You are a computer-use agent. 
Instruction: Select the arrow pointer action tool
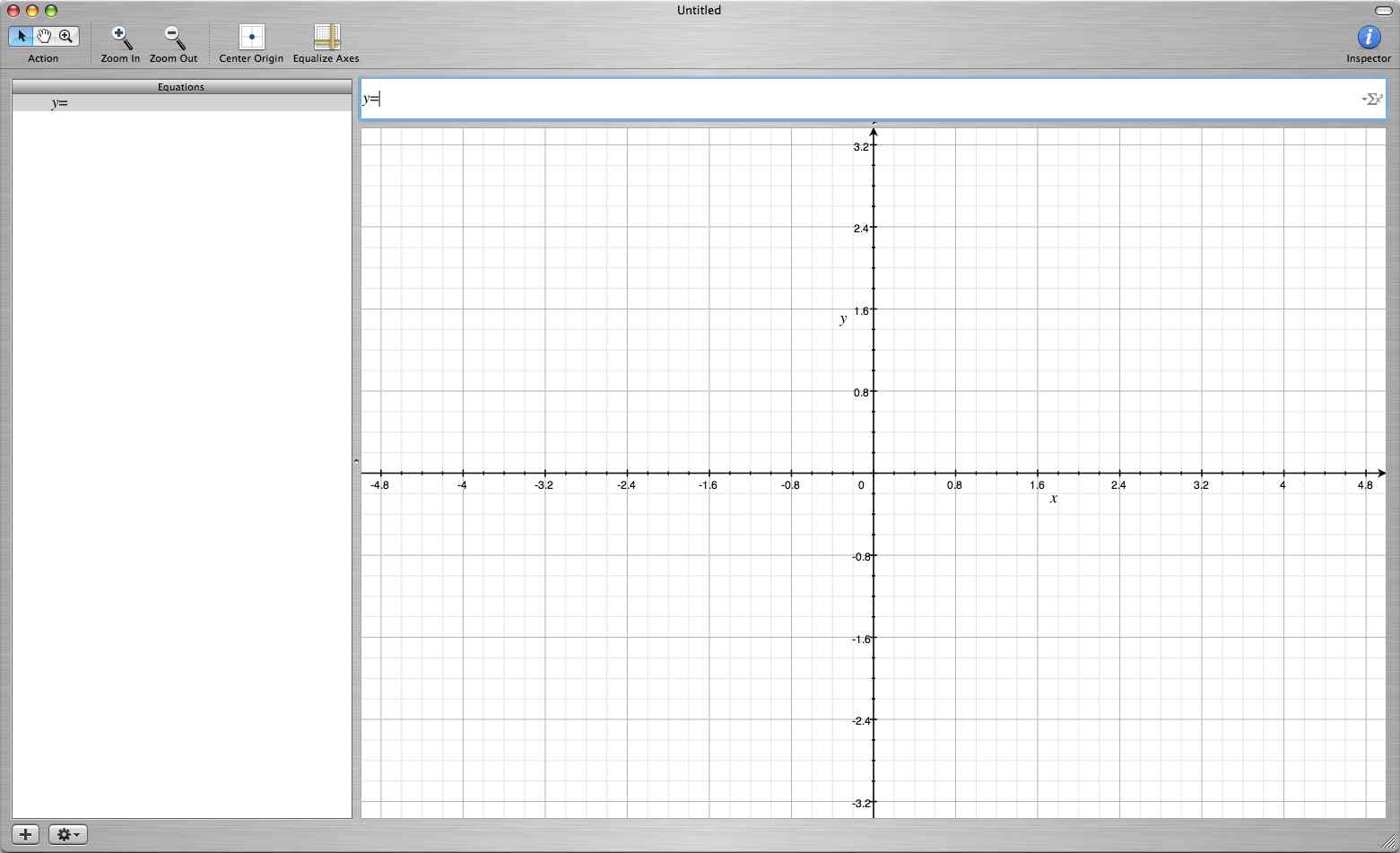pos(22,36)
